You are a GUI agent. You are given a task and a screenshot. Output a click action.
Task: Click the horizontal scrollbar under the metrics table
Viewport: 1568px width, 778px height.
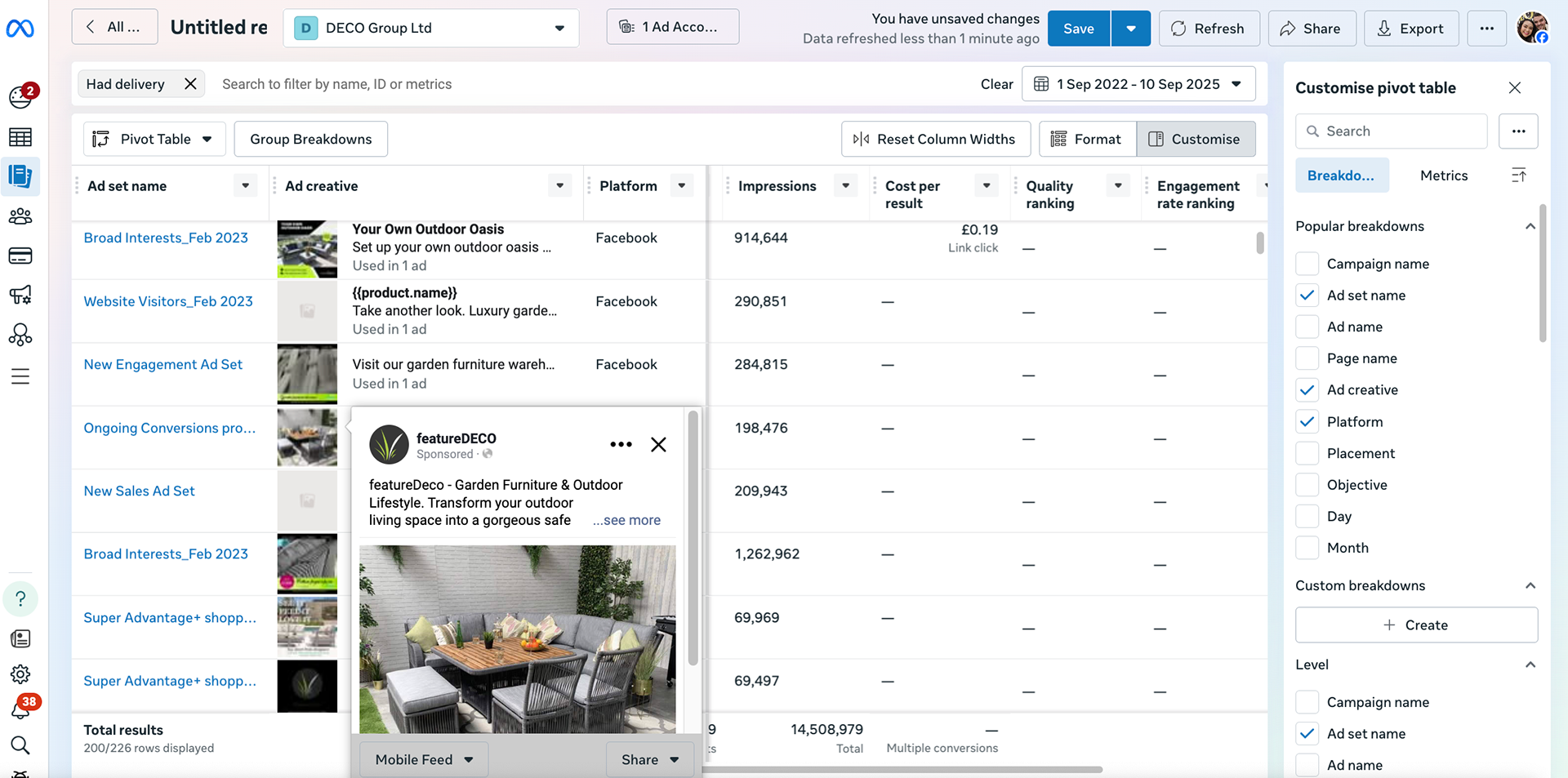click(902, 769)
